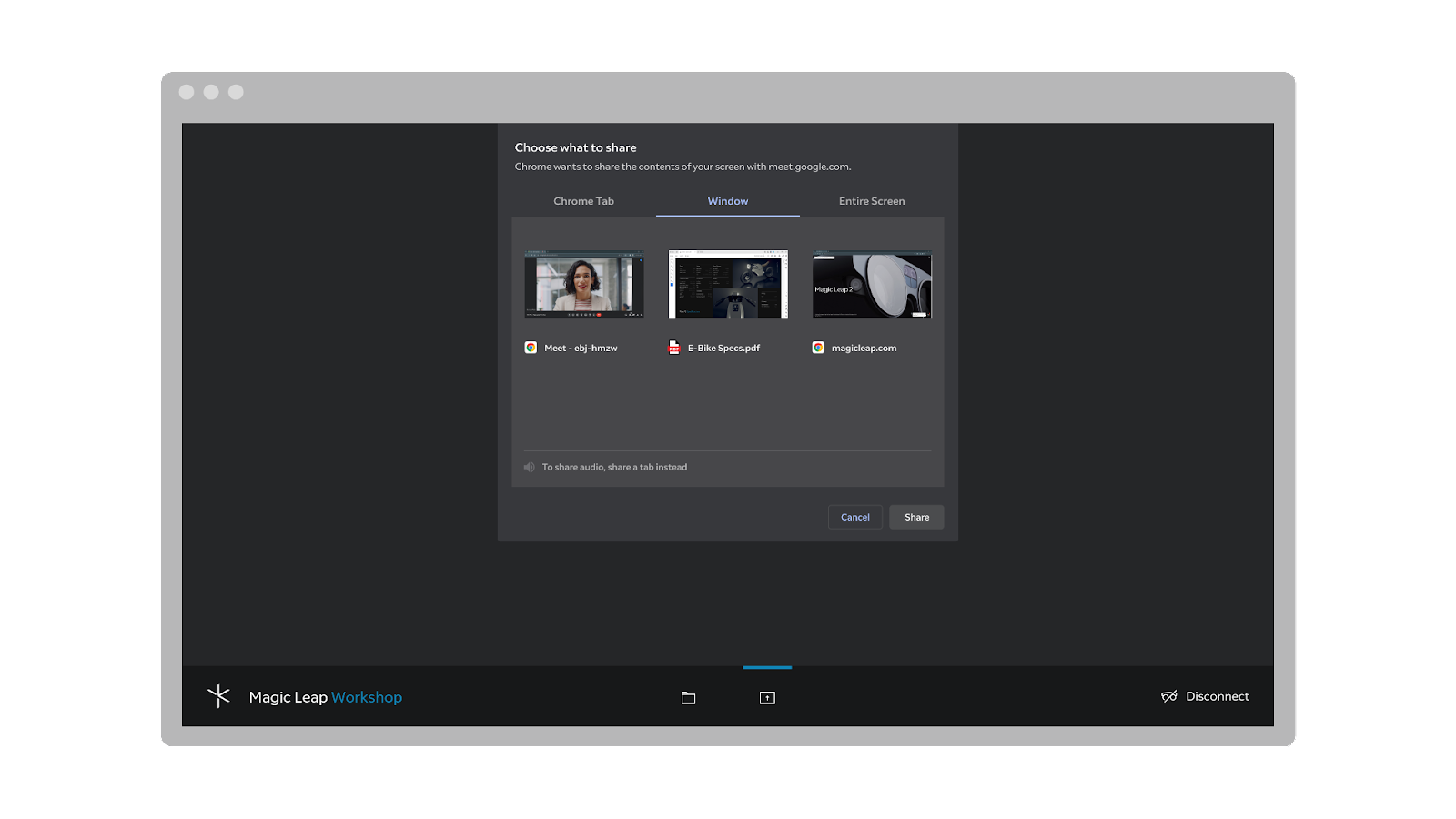Click the speaker icon near the audio note
1456x819 pixels.
529,466
